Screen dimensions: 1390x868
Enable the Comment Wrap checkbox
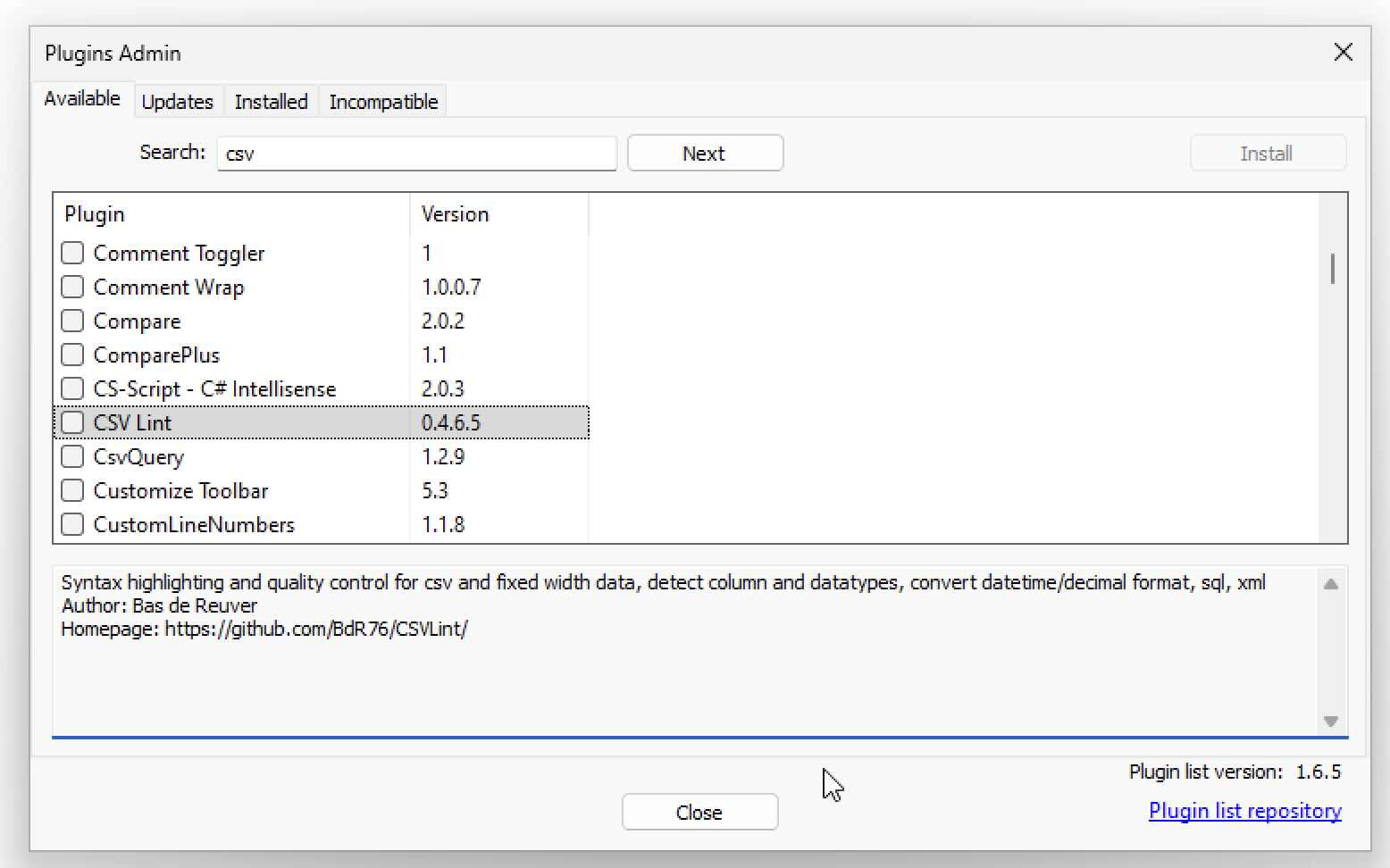(72, 287)
